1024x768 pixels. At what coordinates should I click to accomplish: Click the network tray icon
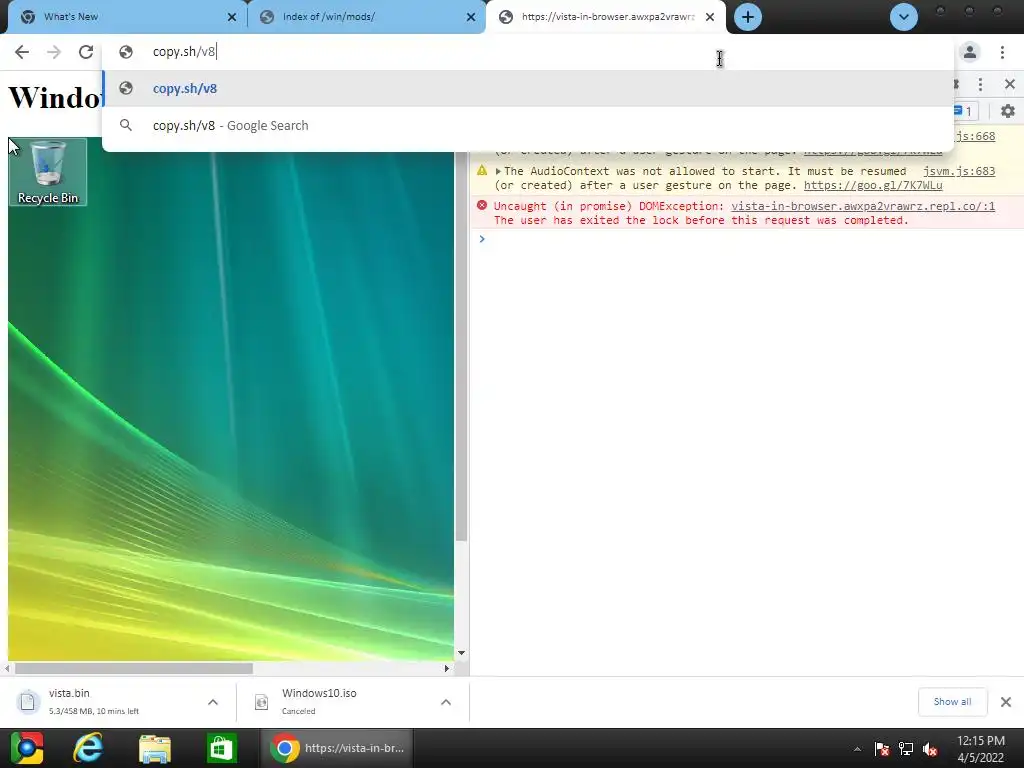906,749
